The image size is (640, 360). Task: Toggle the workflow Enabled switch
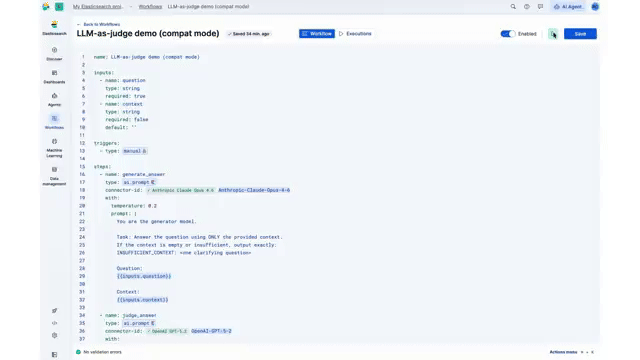pos(508,34)
